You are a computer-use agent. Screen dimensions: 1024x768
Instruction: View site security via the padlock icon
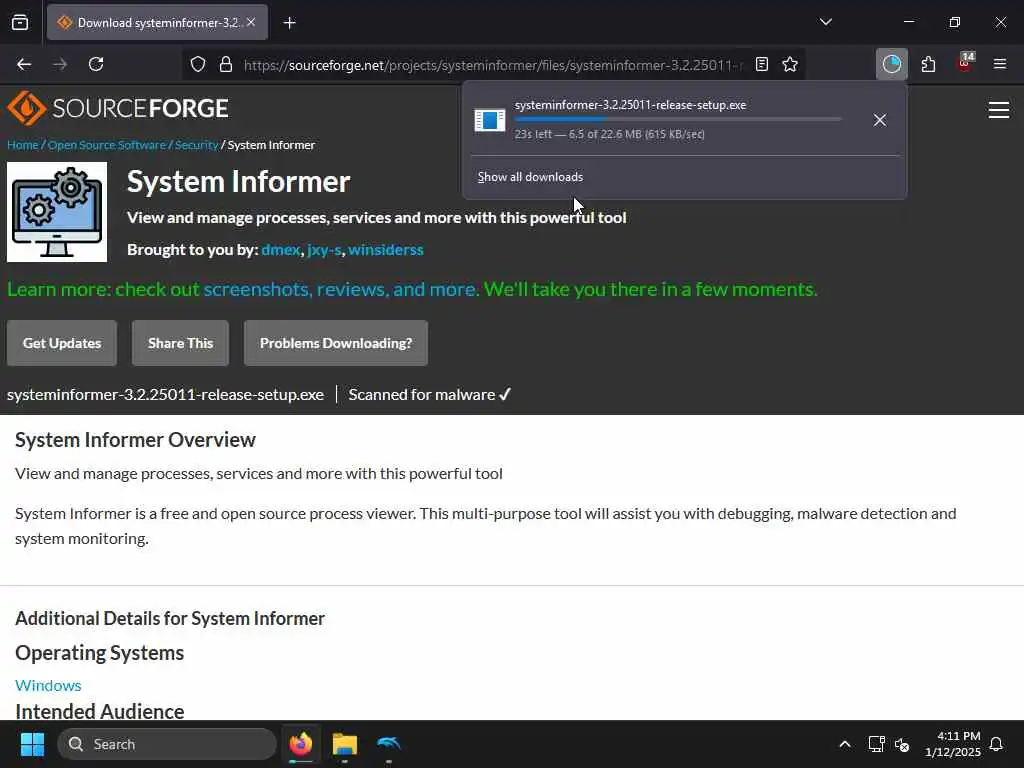[226, 64]
